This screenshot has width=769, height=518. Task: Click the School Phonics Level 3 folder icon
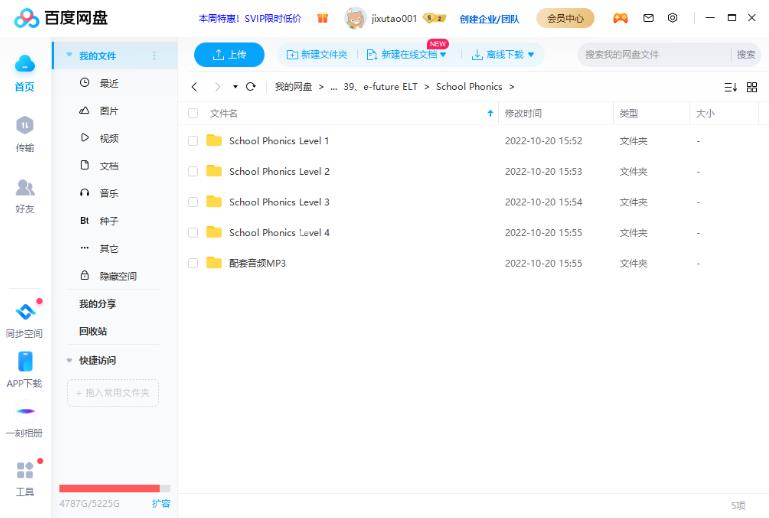[214, 202]
